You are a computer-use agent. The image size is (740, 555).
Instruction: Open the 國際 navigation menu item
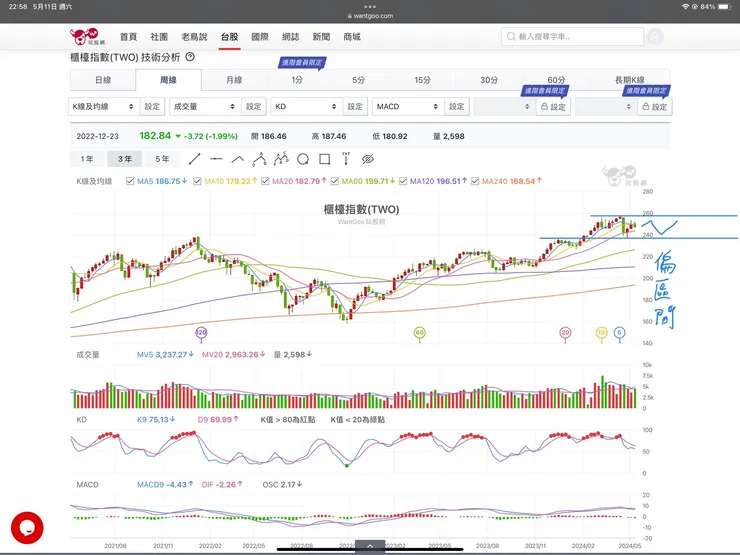[x=260, y=37]
